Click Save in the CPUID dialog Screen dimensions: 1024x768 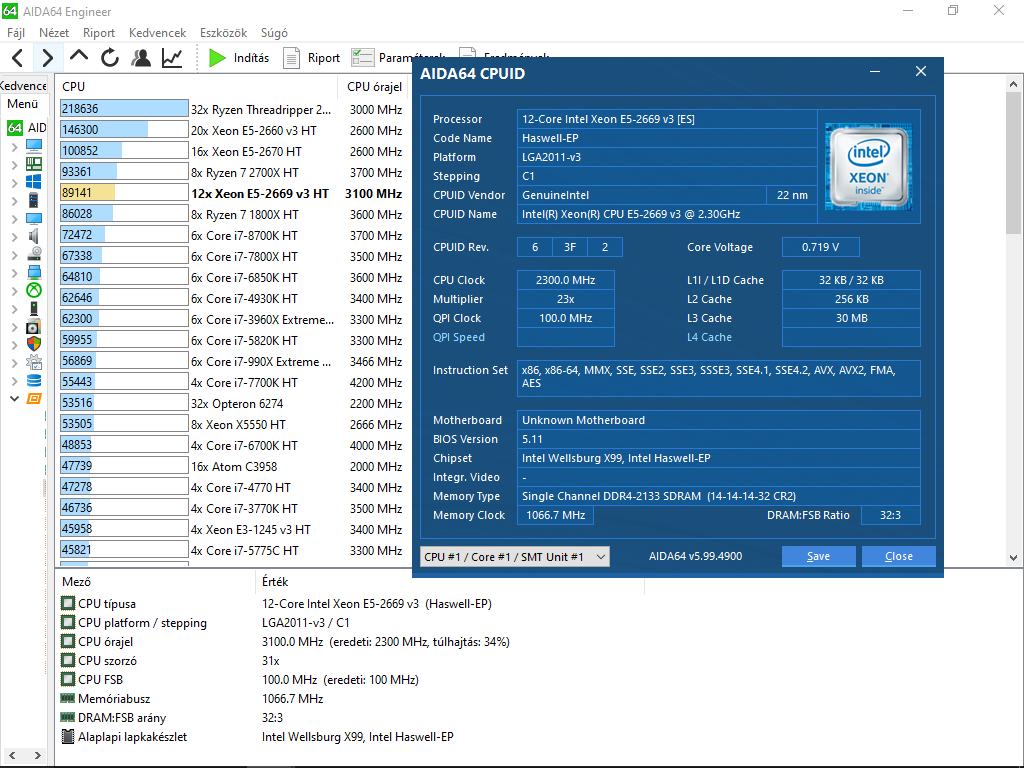(x=818, y=557)
